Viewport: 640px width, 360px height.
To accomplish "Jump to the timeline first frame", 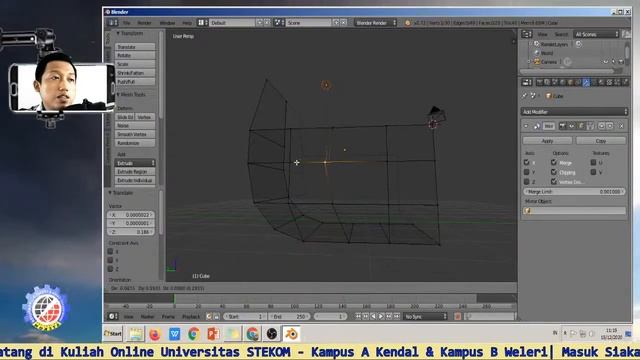I will click(x=358, y=316).
